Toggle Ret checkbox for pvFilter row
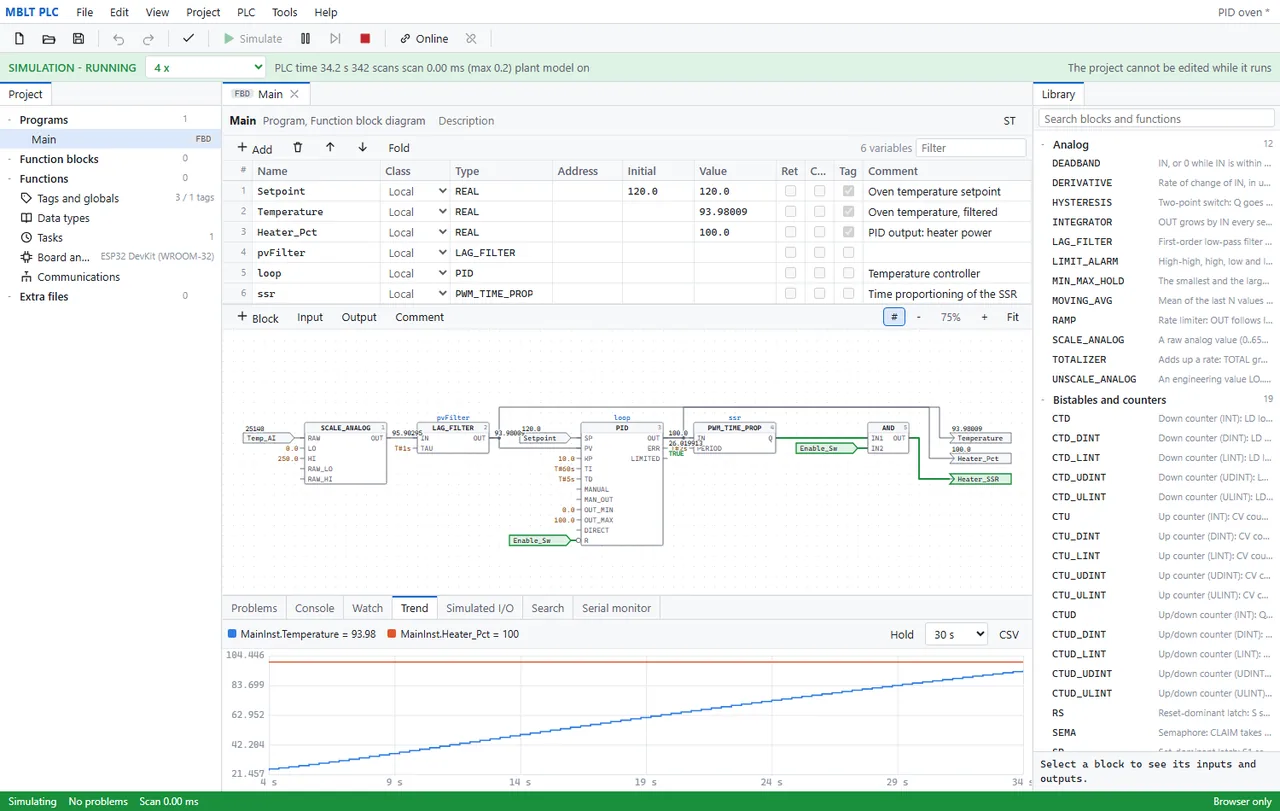Image resolution: width=1280 pixels, height=811 pixels. click(791, 253)
